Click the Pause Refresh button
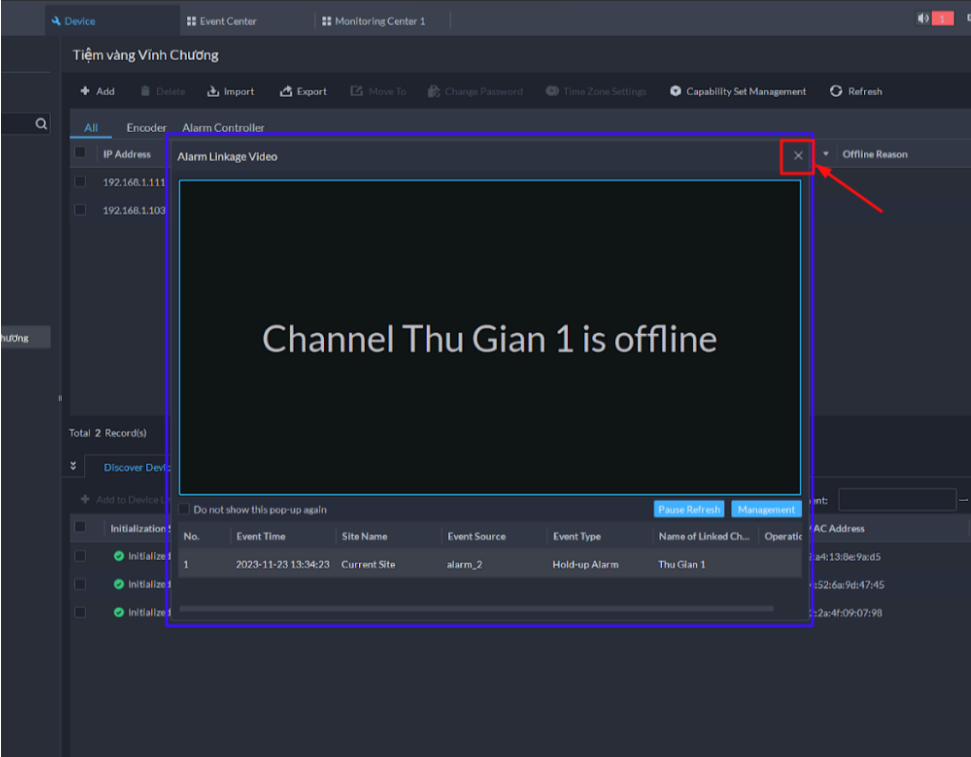971x757 pixels. click(x=689, y=509)
